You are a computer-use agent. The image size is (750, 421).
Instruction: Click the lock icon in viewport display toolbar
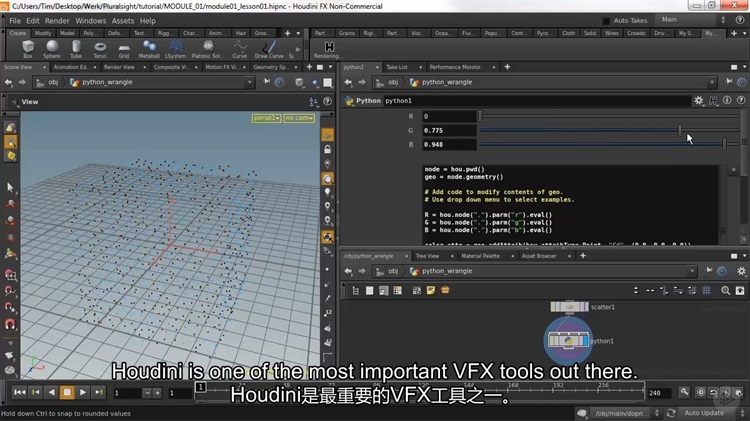(x=328, y=150)
